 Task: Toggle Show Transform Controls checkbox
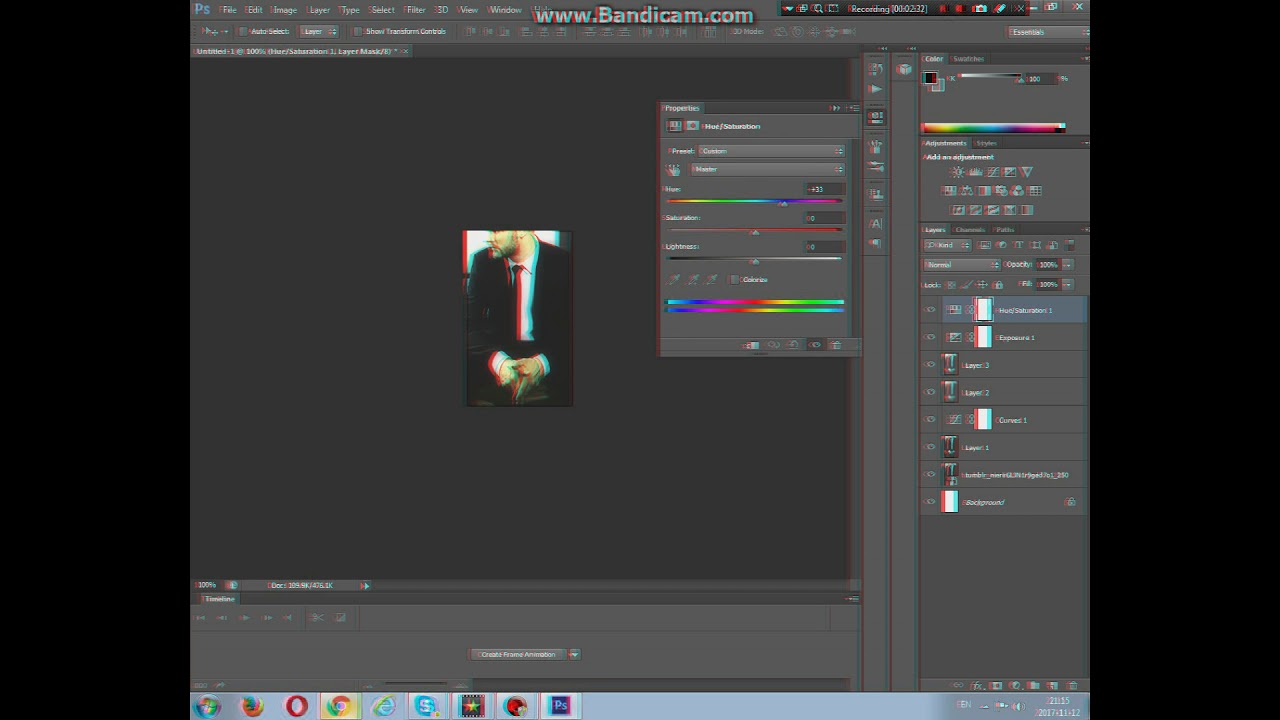point(359,32)
